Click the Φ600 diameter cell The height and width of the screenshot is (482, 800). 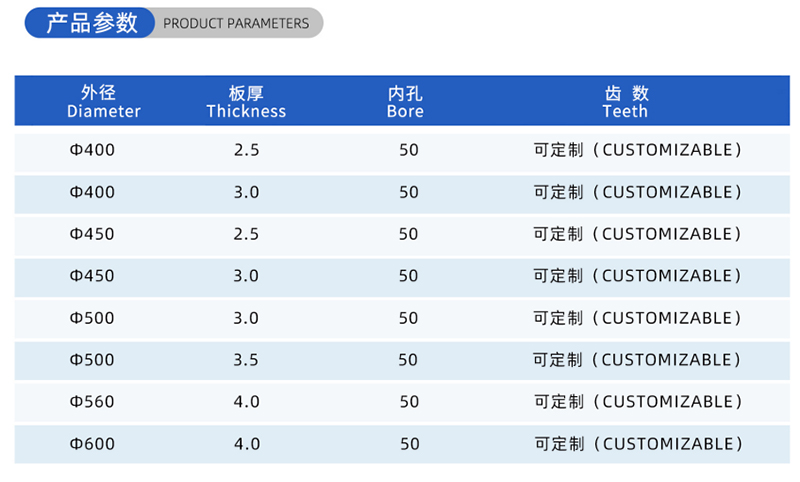click(x=92, y=444)
